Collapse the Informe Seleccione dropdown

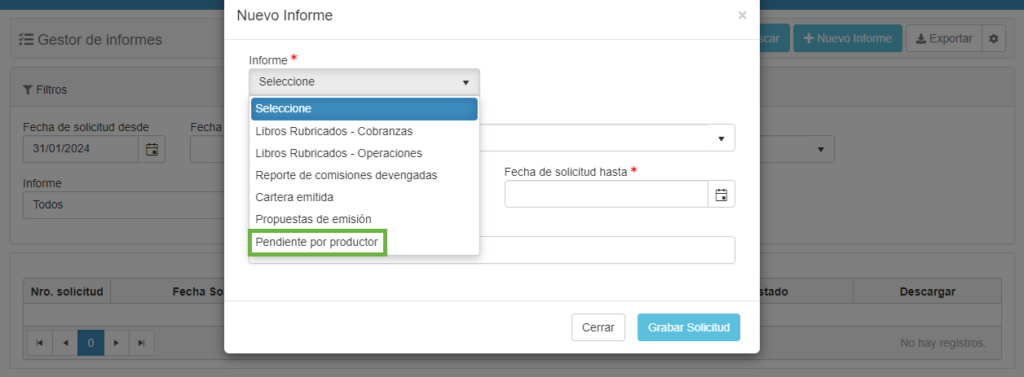364,82
